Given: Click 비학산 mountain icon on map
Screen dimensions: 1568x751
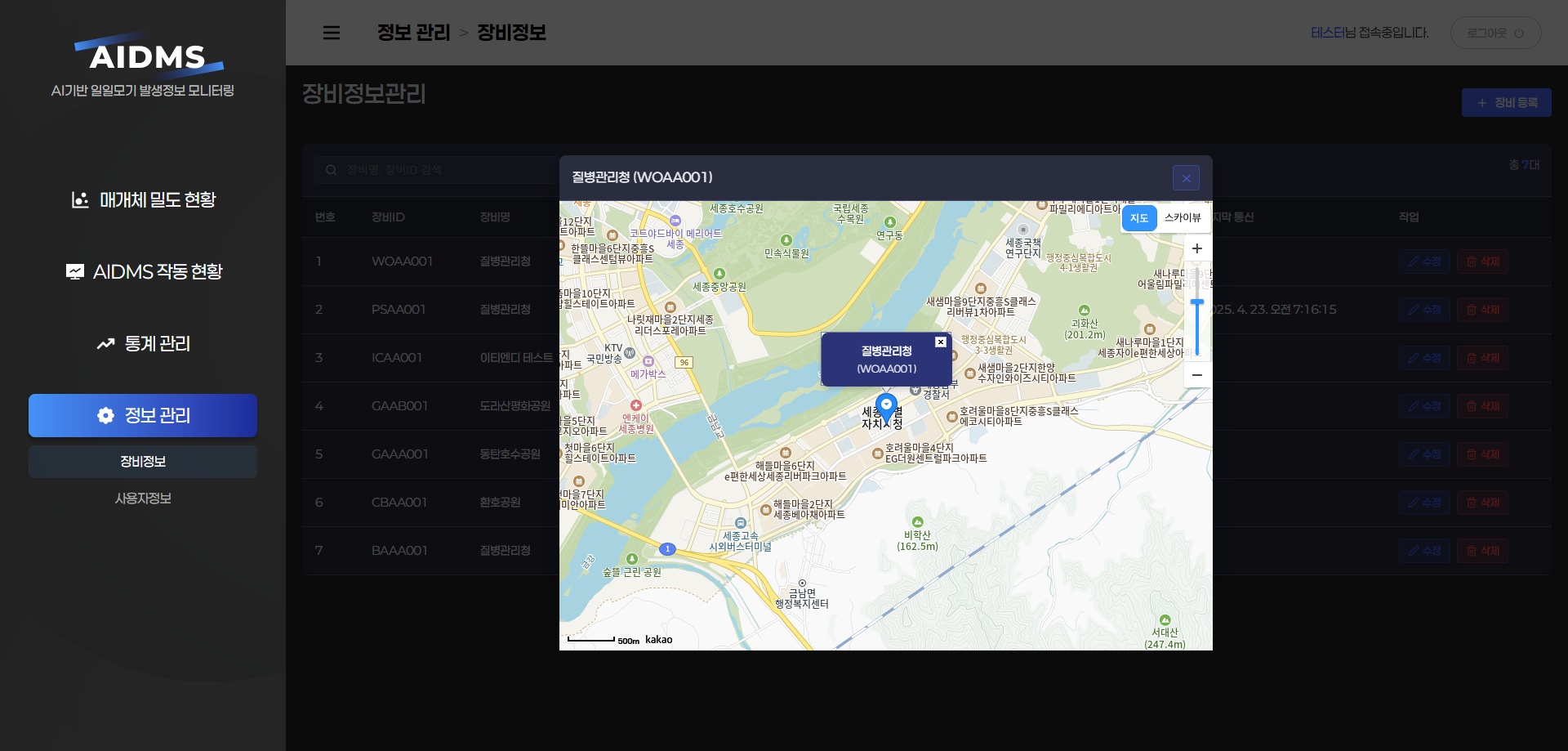Looking at the screenshot, I should pos(918,521).
